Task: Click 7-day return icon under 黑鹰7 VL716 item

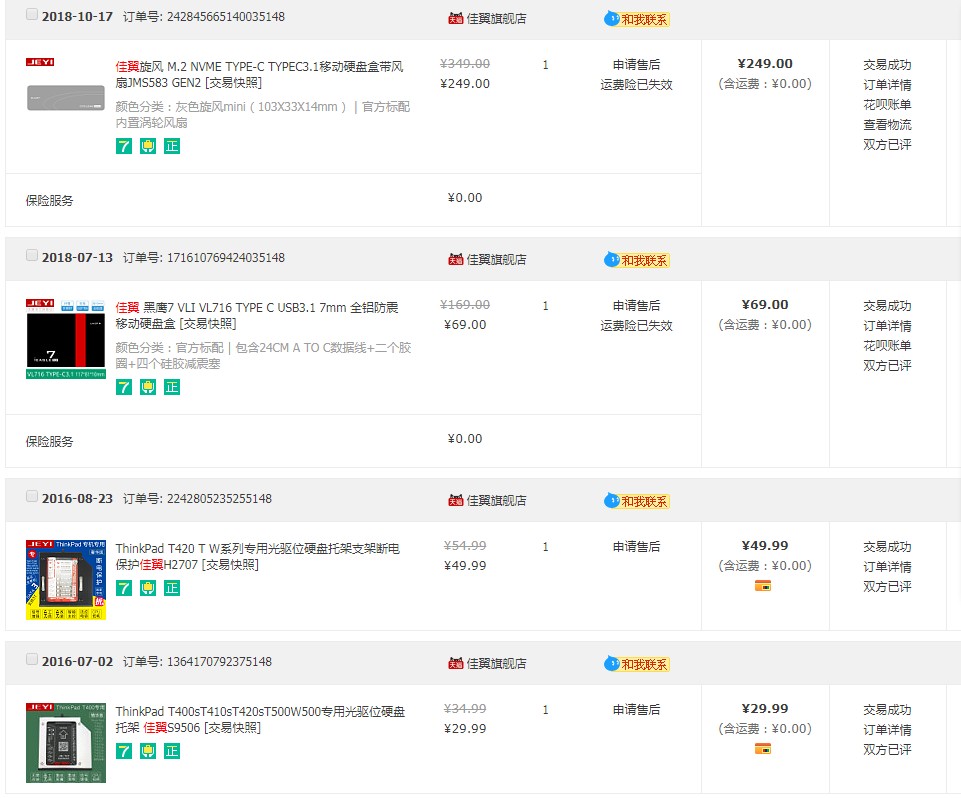Action: tap(124, 387)
